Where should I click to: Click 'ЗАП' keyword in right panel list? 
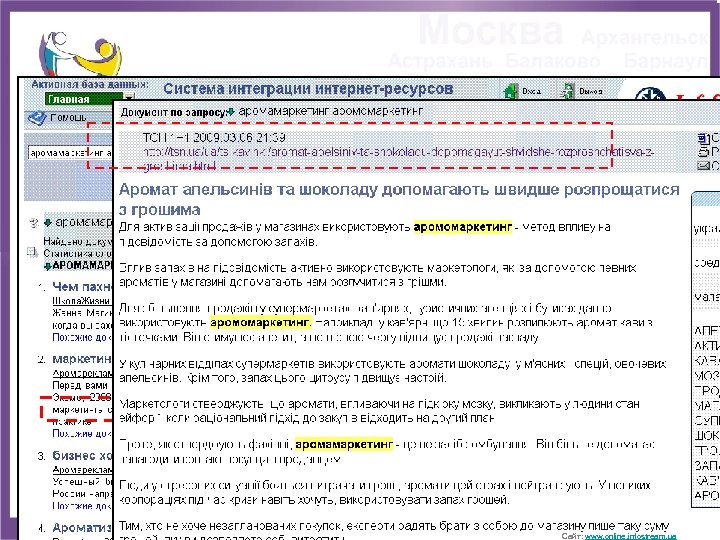(706, 465)
